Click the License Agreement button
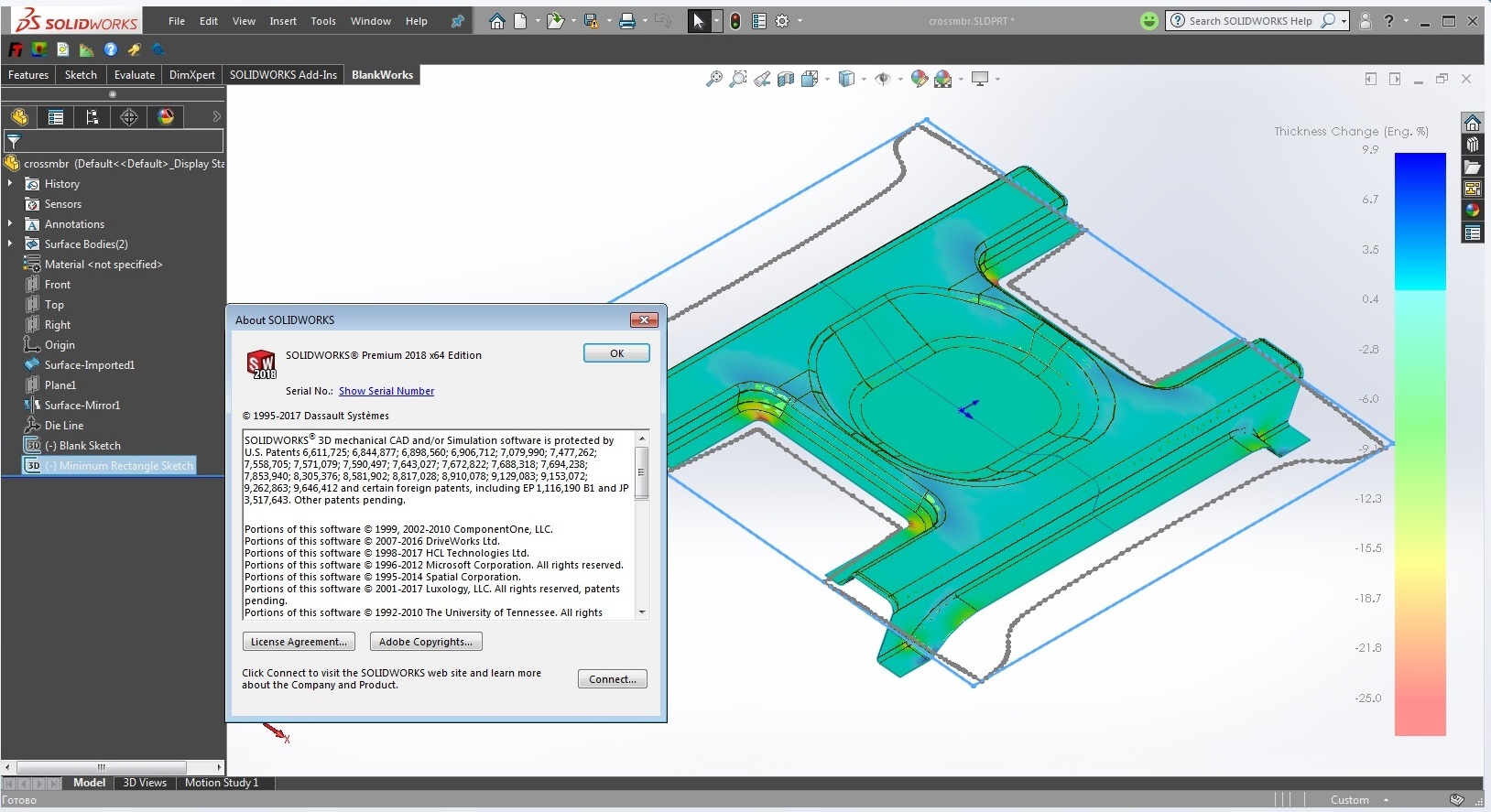The width and height of the screenshot is (1491, 812). [299, 642]
